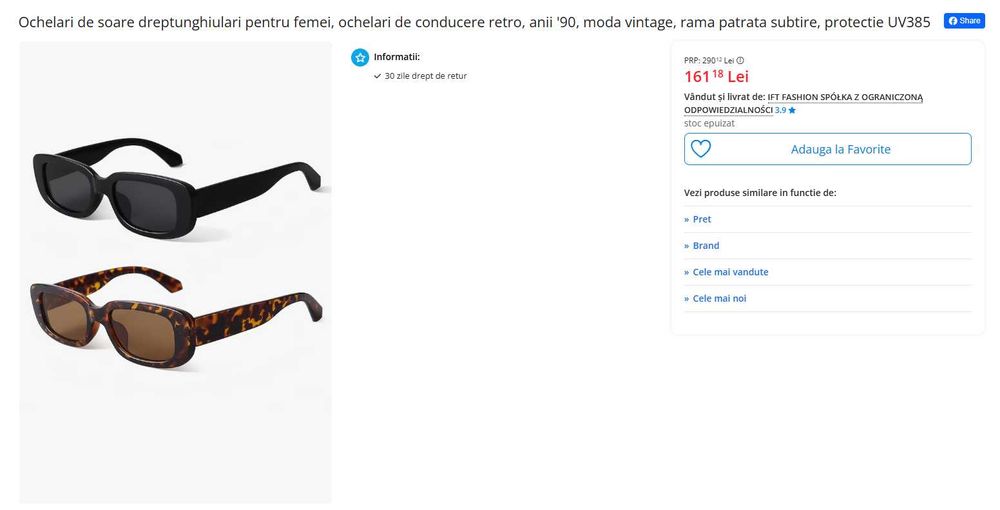This screenshot has width=1000, height=510.
Task: Open the IFT FASHION seller link
Action: tap(845, 97)
